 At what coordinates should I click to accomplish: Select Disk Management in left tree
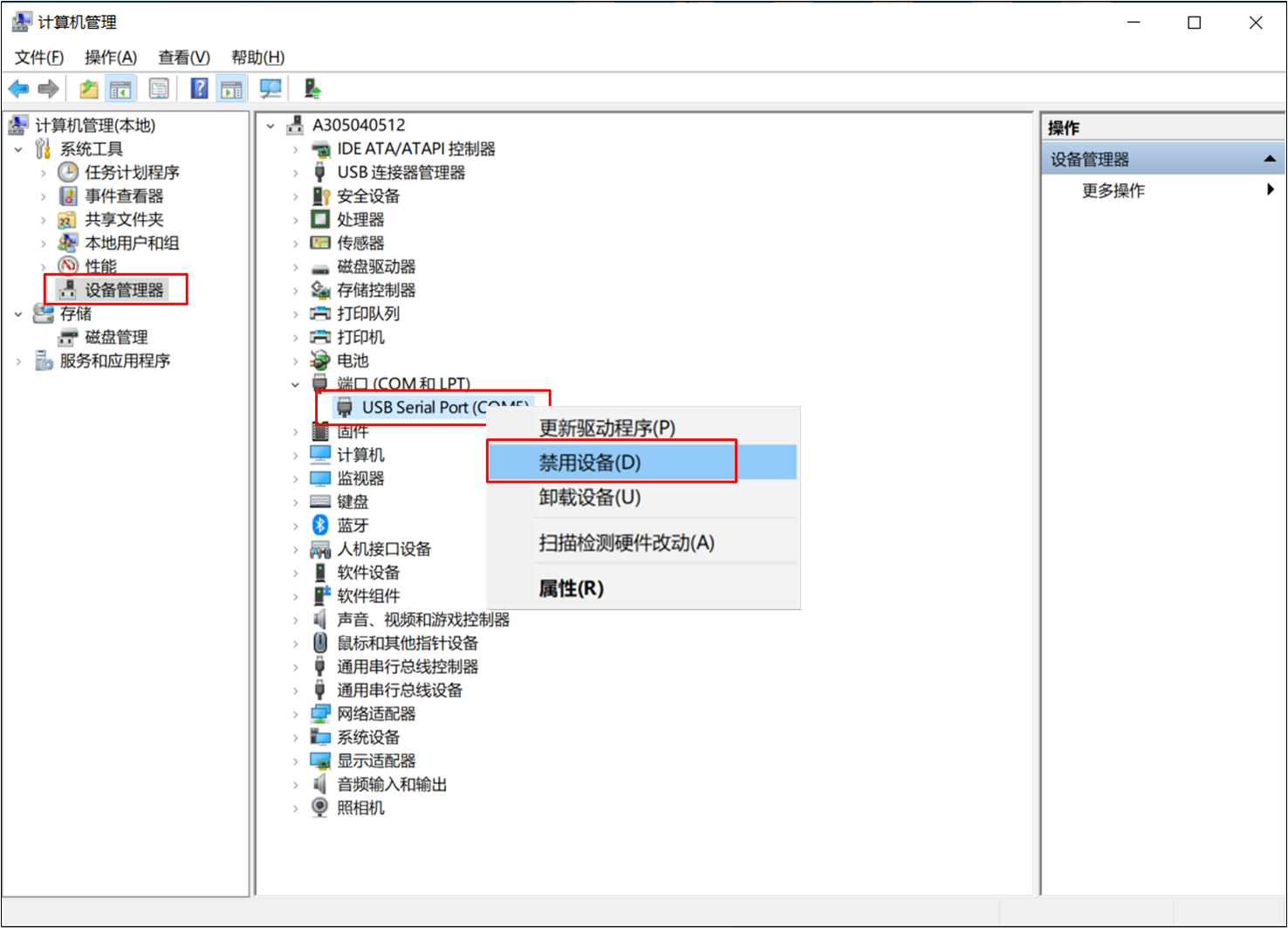coord(116,337)
